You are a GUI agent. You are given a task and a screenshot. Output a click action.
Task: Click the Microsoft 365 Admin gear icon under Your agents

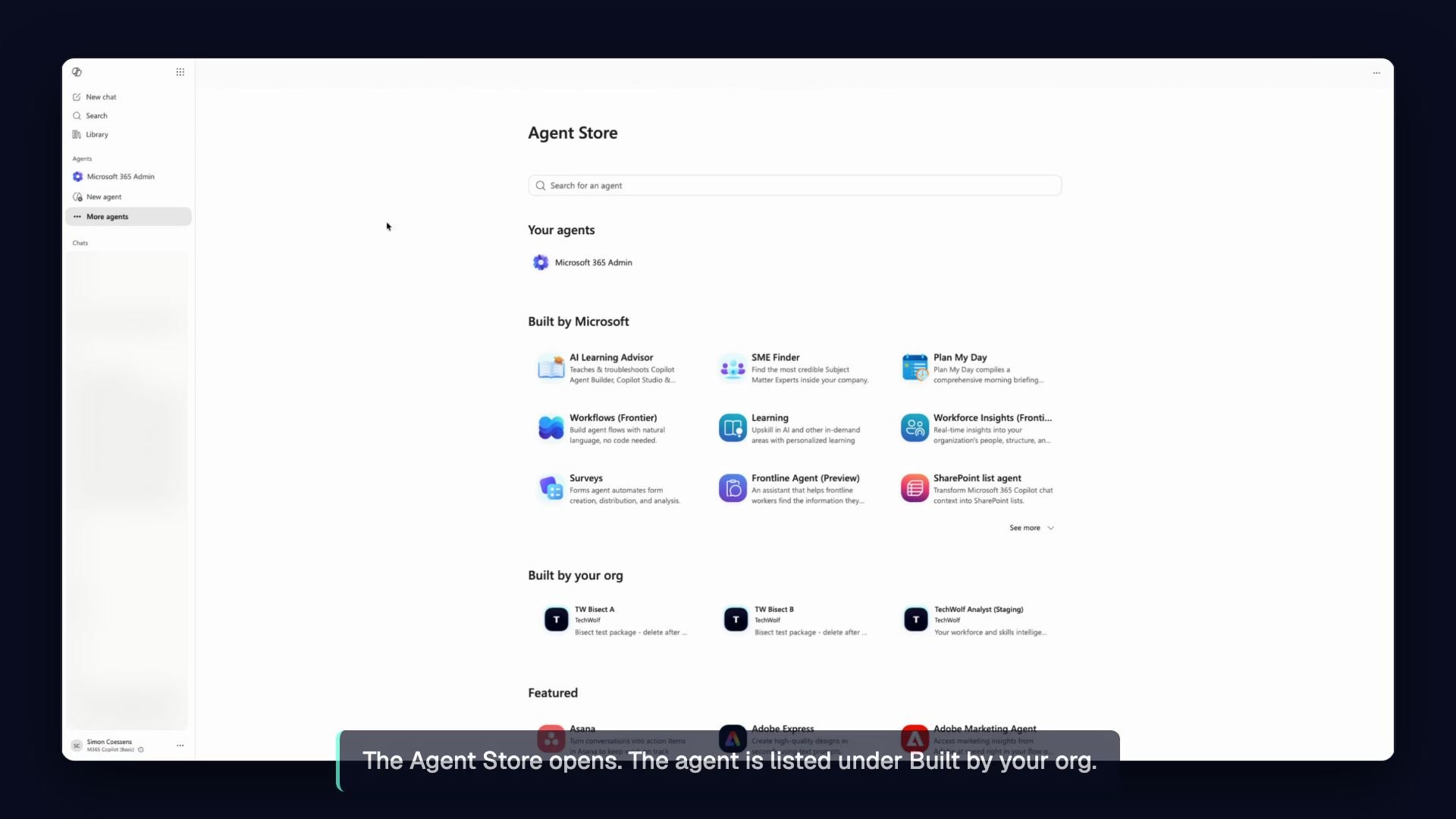click(541, 262)
